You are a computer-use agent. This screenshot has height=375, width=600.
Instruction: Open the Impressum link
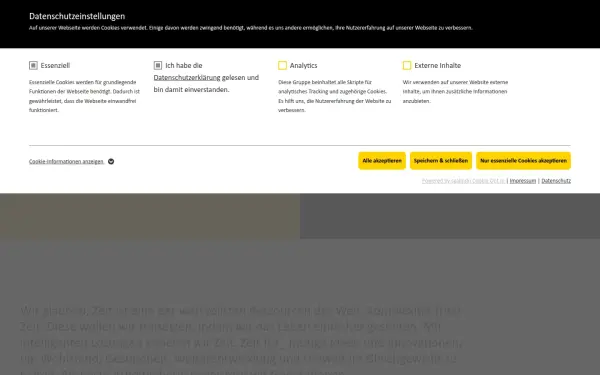tap(523, 181)
